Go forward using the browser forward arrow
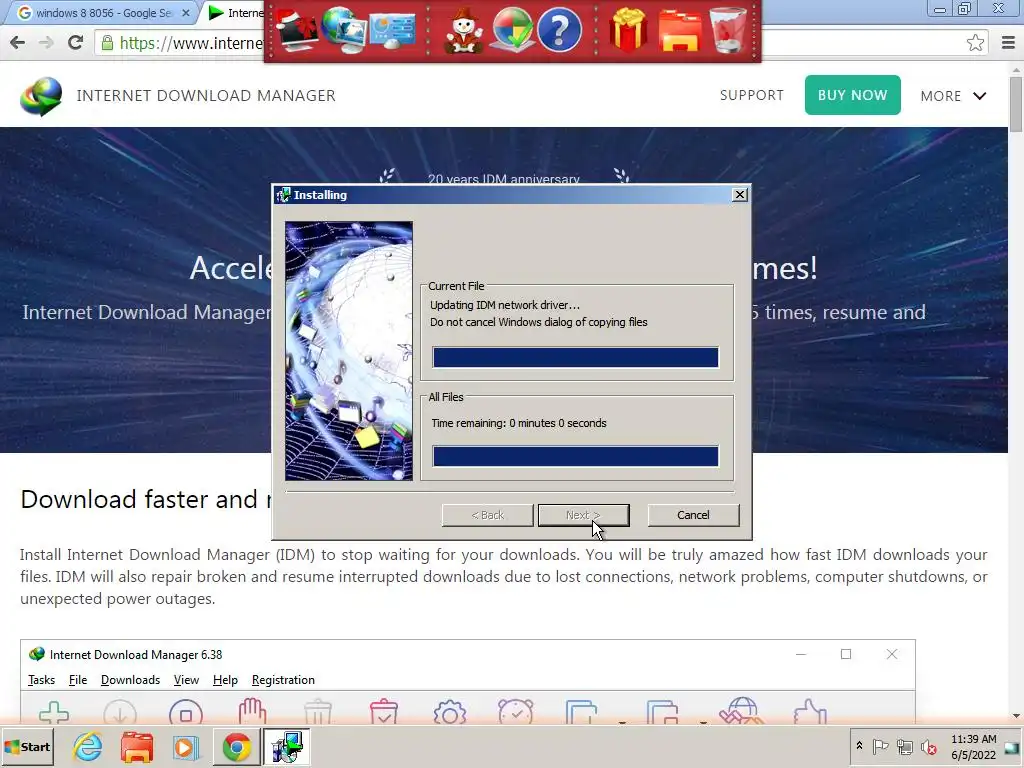 46,43
